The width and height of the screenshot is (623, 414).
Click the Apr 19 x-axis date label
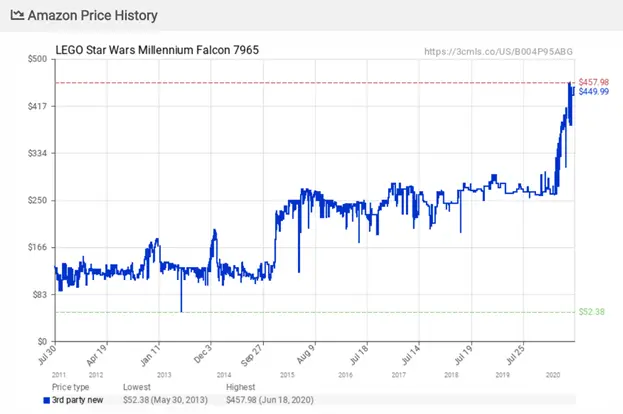point(97,355)
